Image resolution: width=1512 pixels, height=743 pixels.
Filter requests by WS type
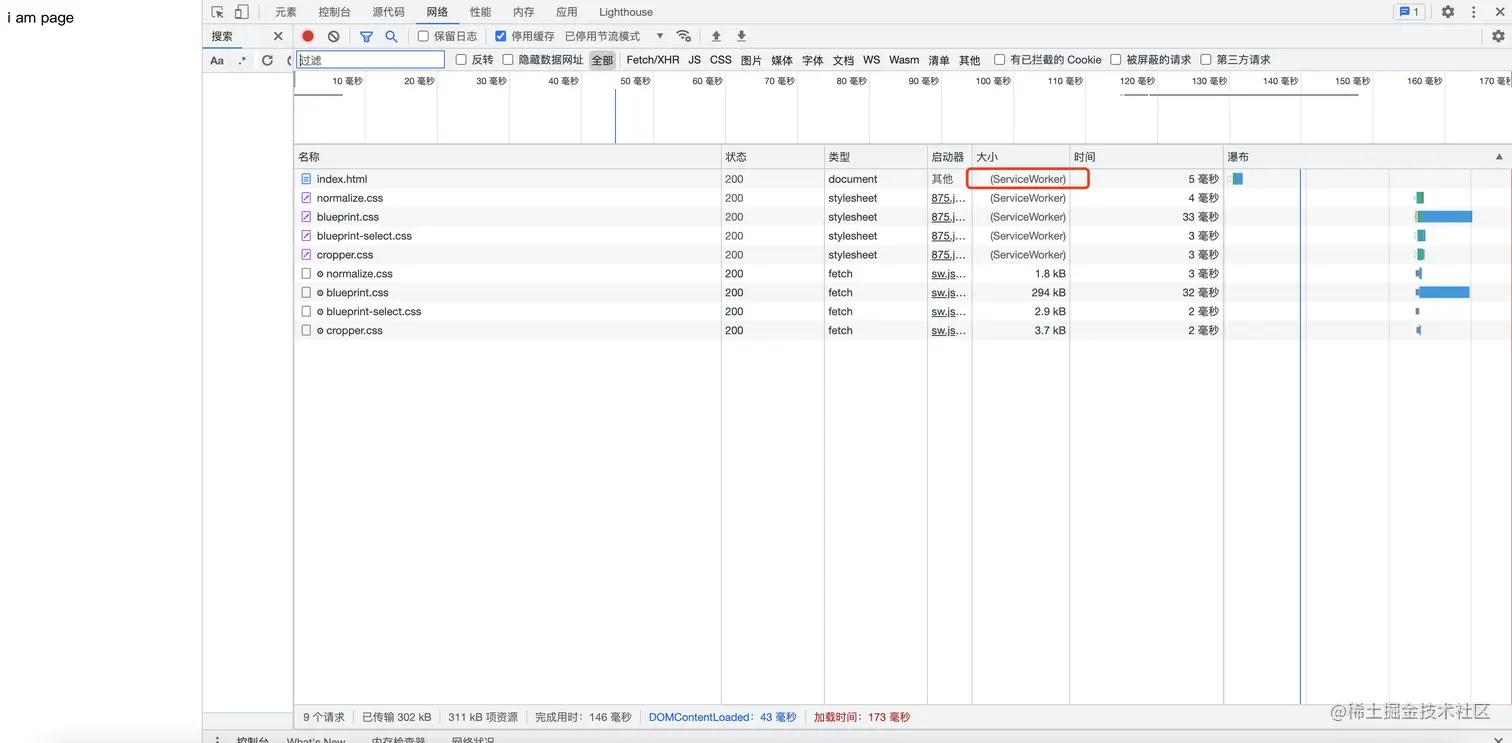(x=872, y=60)
